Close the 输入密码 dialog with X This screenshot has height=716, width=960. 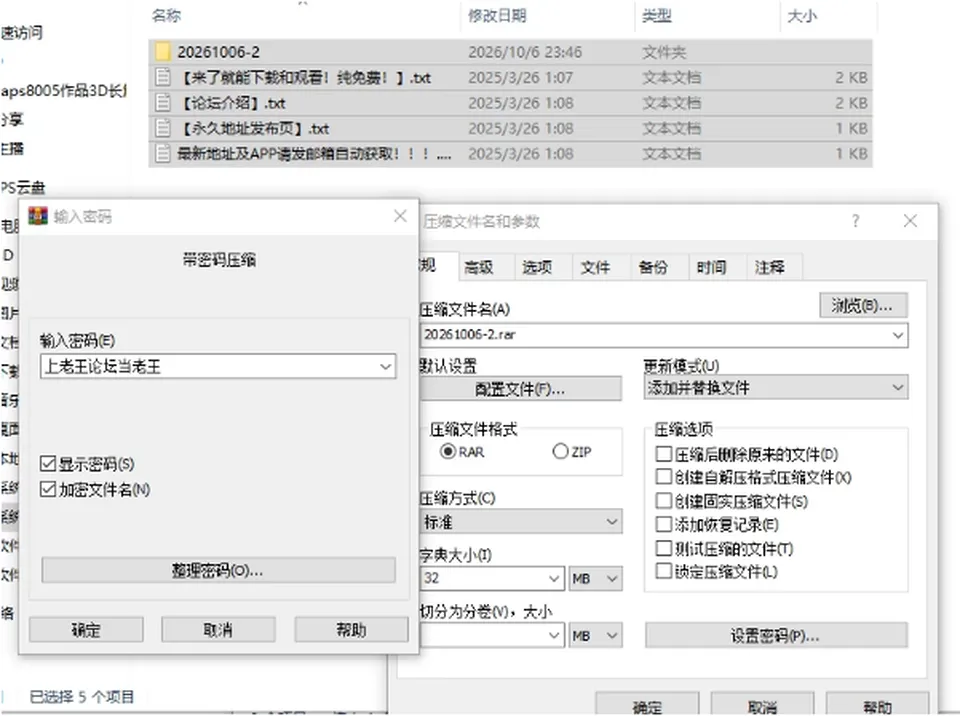[x=400, y=216]
